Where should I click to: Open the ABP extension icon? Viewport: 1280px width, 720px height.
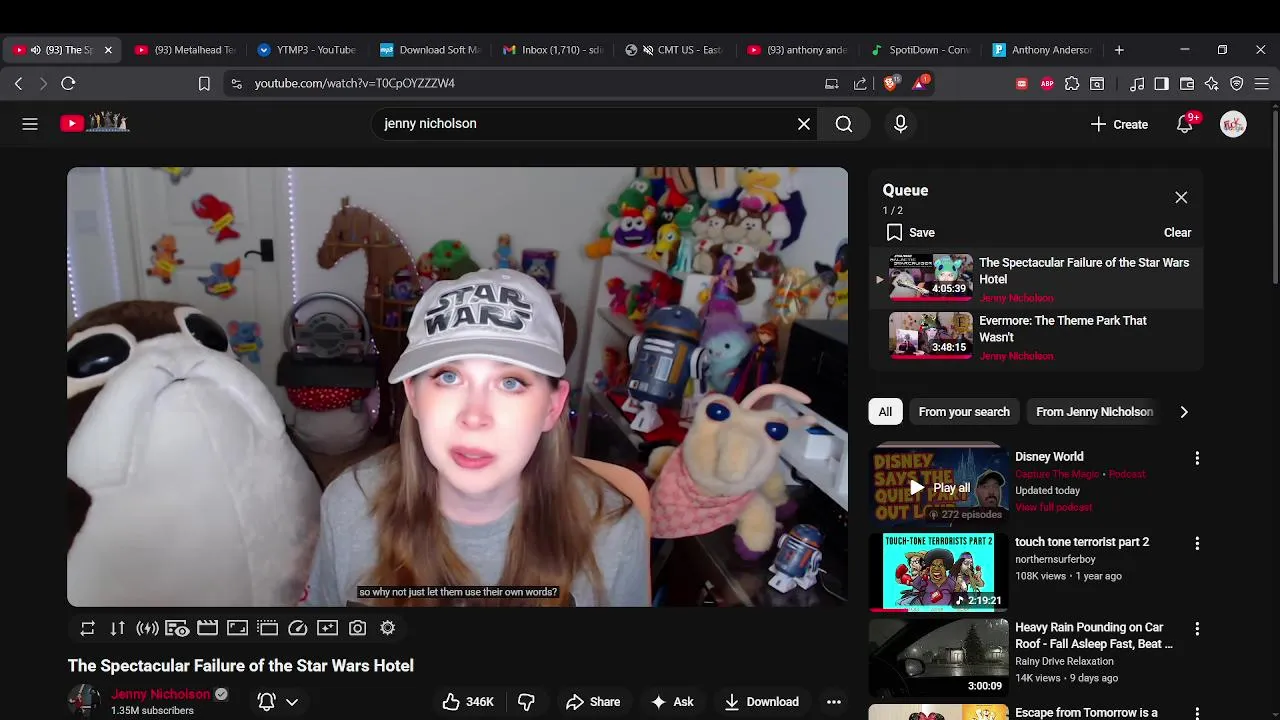[x=1047, y=84]
